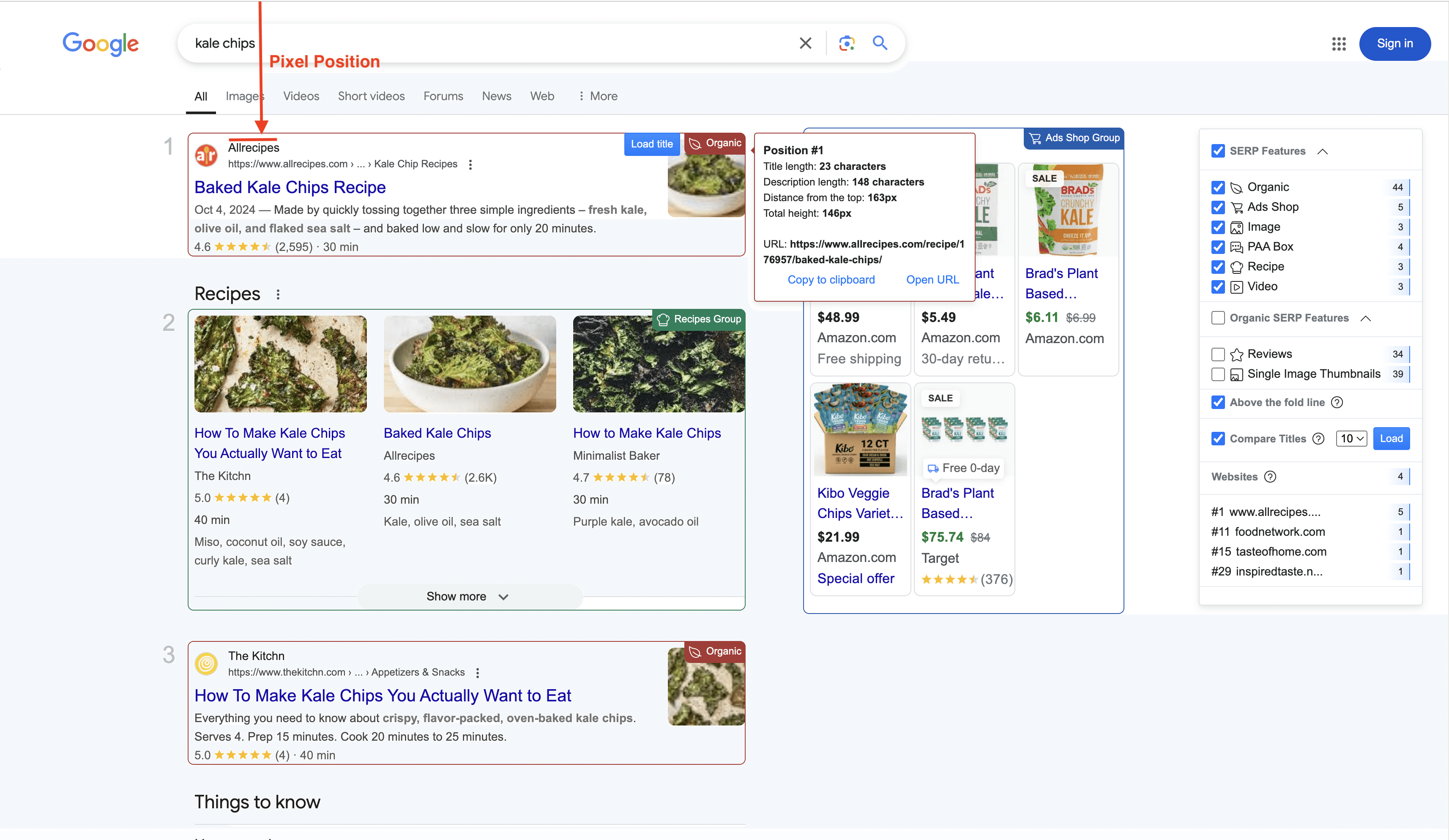Click the Reviews star icon in sidebar

[x=1236, y=355]
